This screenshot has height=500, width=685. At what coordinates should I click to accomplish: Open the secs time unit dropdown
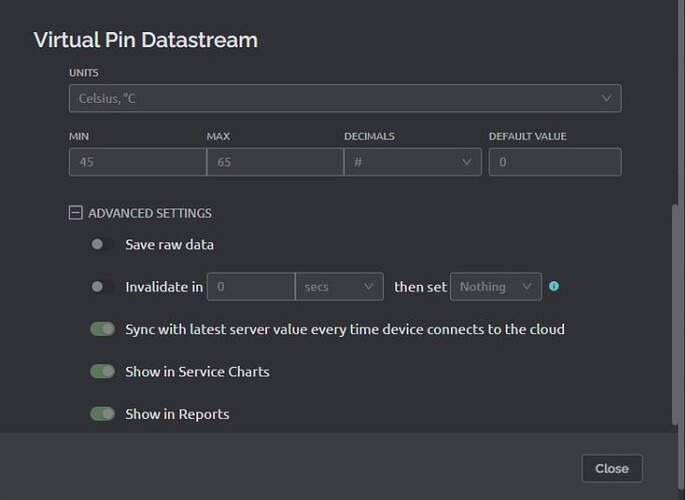point(339,286)
